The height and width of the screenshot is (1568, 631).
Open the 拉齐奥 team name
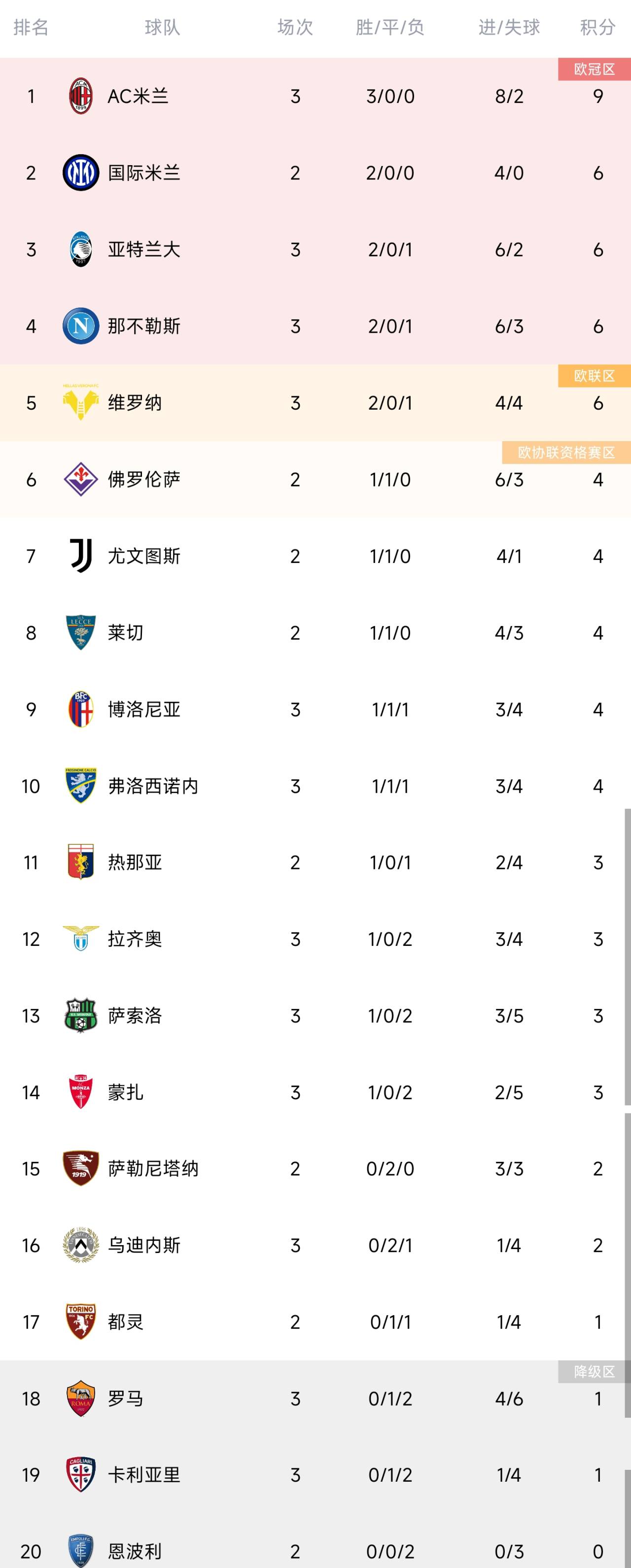135,939
